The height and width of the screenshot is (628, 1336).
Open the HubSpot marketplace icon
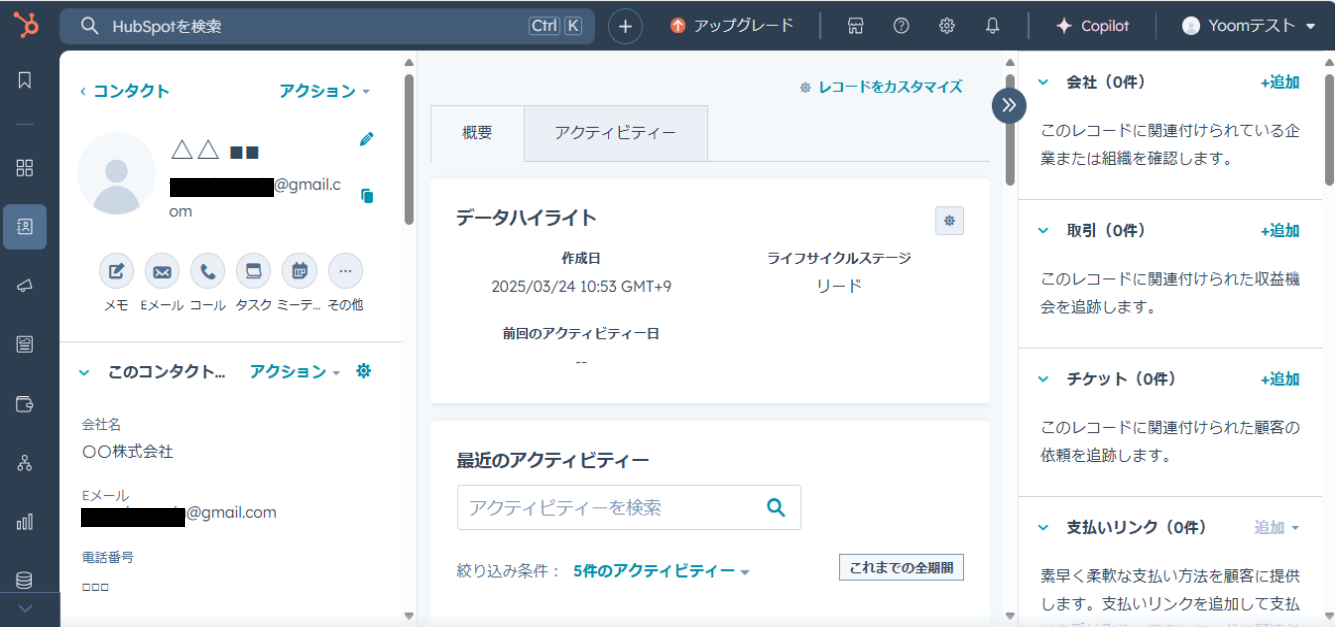[855, 26]
